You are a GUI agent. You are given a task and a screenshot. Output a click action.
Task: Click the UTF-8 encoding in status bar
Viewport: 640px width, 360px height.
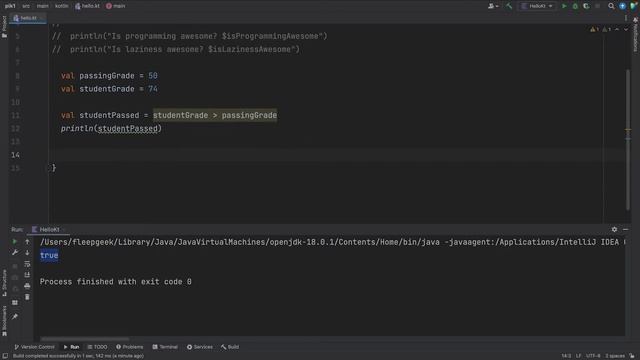point(593,356)
